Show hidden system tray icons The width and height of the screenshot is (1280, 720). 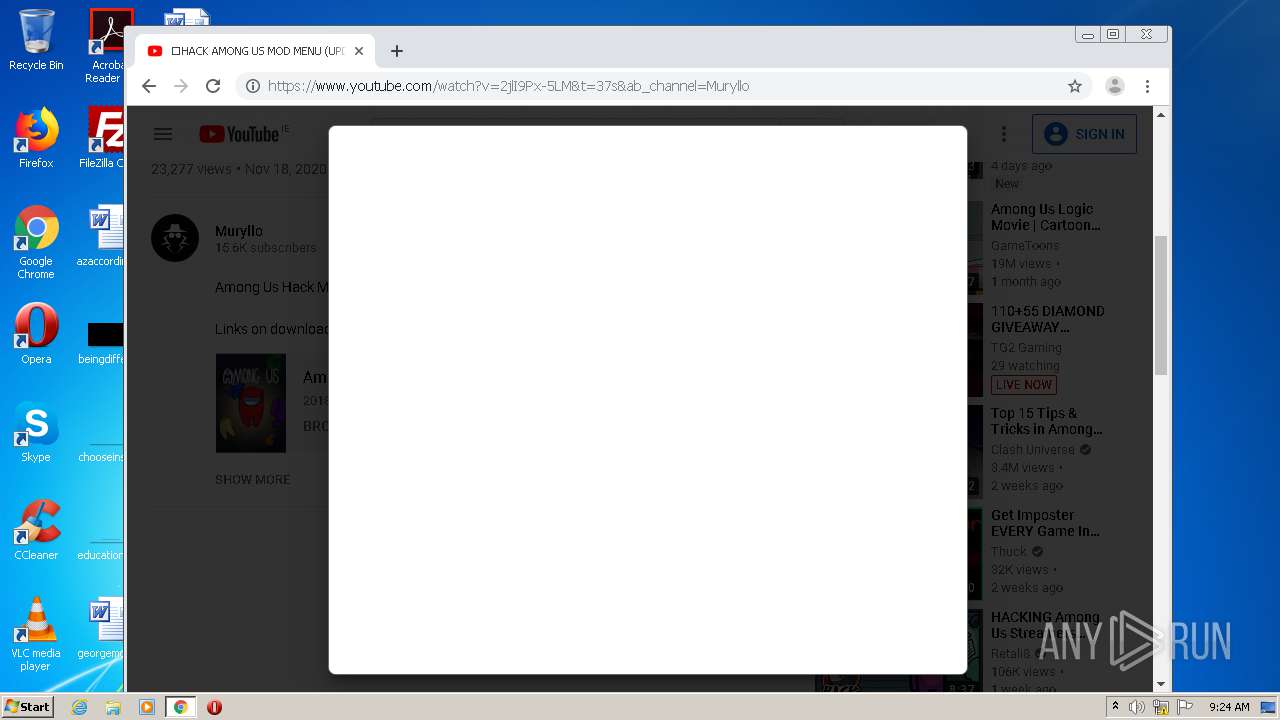pyautogui.click(x=1115, y=707)
